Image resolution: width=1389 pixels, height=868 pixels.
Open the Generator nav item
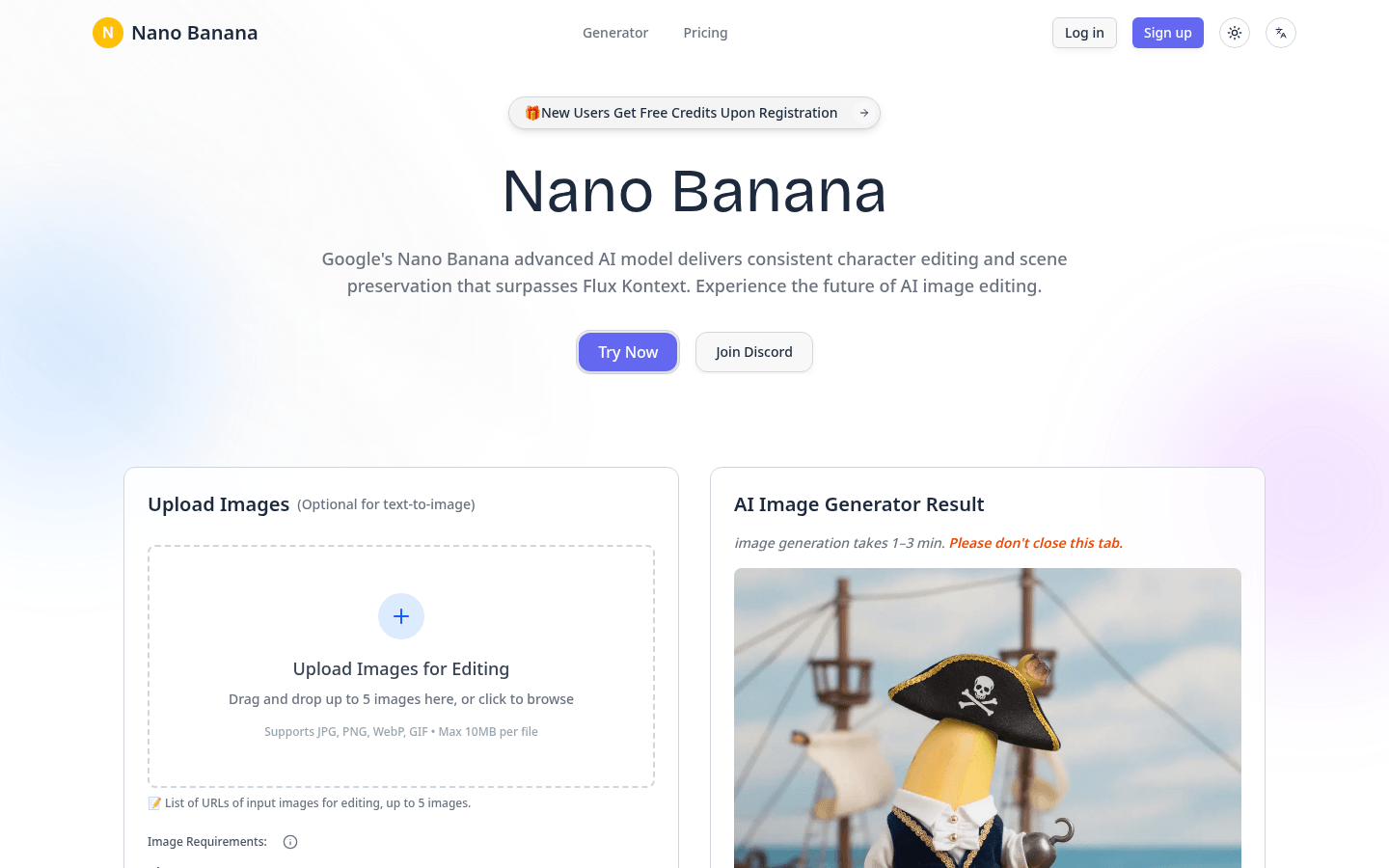click(615, 33)
